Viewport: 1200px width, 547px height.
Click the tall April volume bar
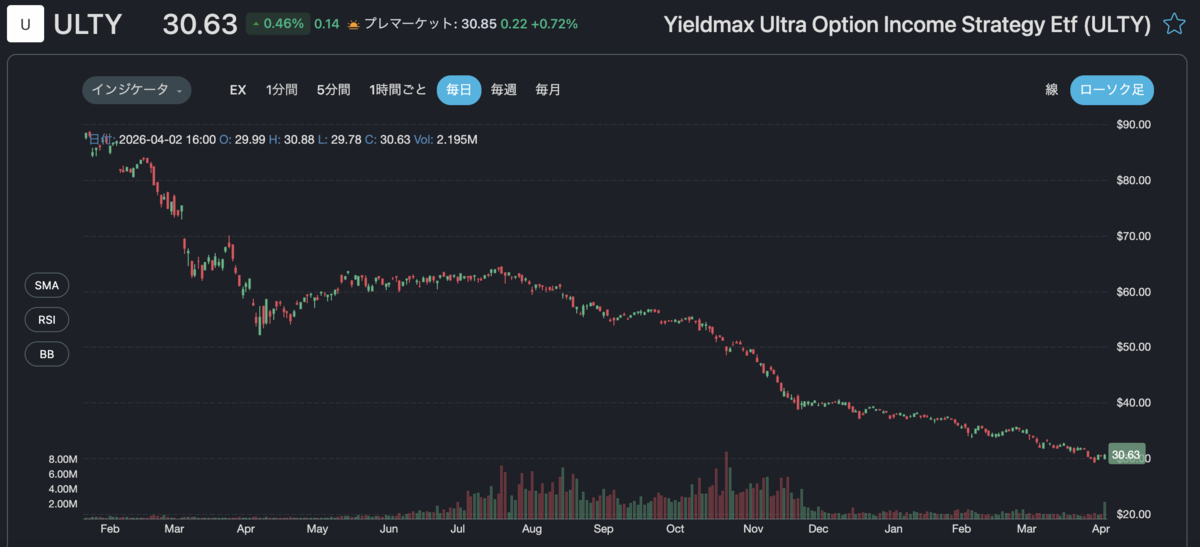(x=1104, y=510)
